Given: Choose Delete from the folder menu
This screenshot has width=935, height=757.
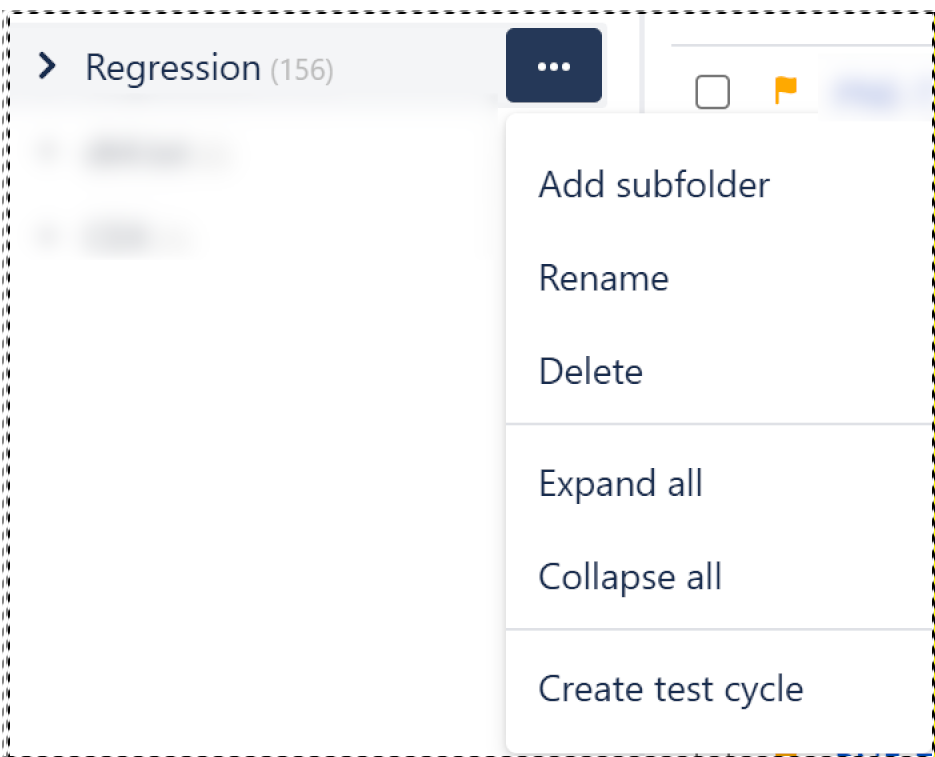Looking at the screenshot, I should tap(590, 371).
